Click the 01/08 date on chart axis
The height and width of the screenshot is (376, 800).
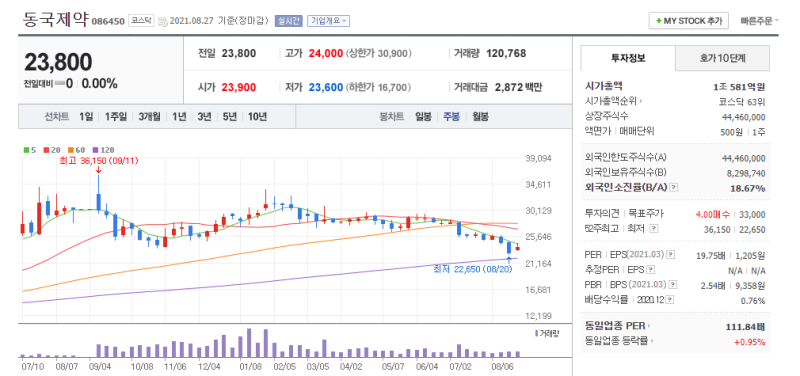pyautogui.click(x=251, y=366)
